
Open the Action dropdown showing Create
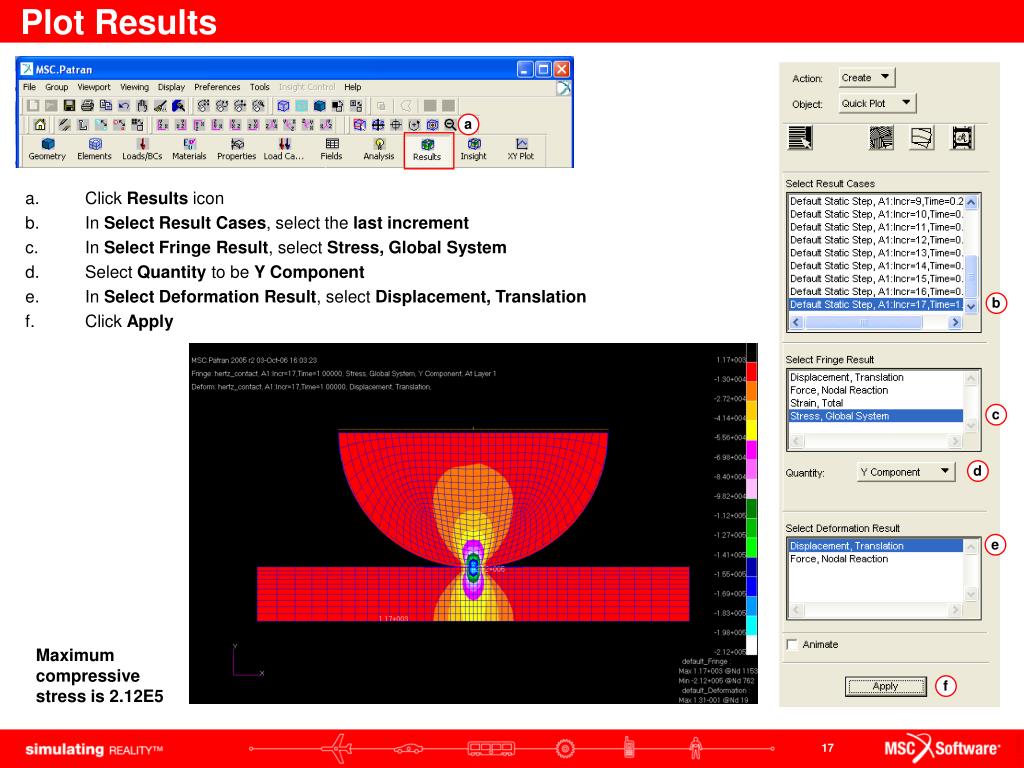point(866,77)
